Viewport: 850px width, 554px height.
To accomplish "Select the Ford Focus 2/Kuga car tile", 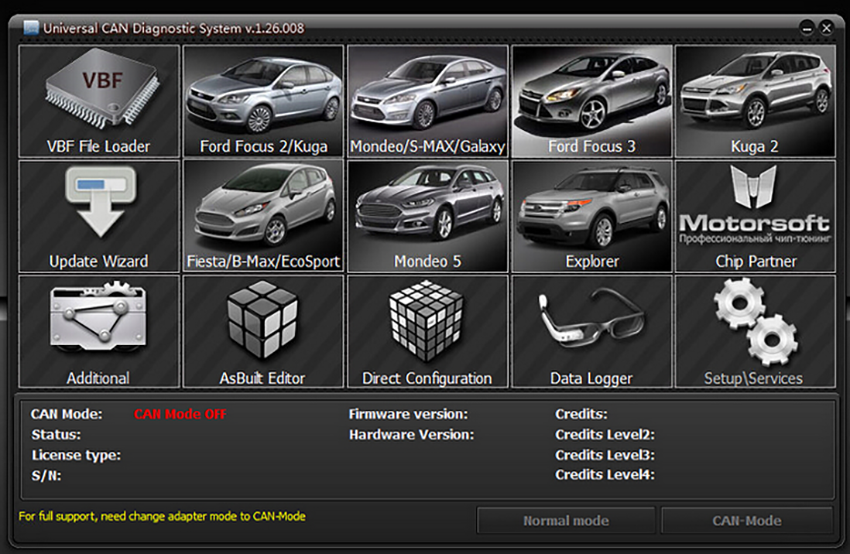I will pyautogui.click(x=263, y=101).
